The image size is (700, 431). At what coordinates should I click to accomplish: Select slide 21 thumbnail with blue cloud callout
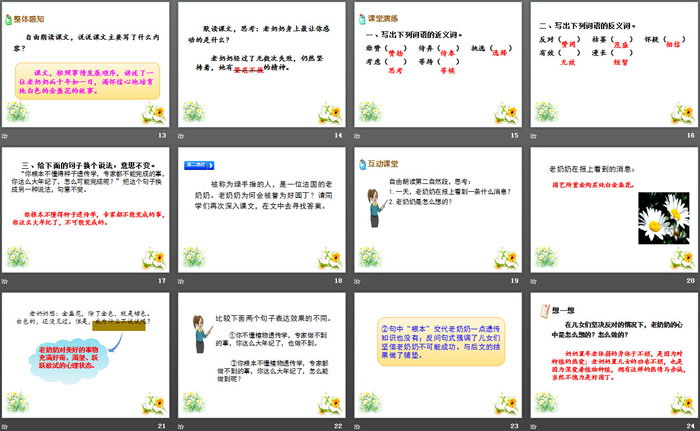click(x=85, y=355)
